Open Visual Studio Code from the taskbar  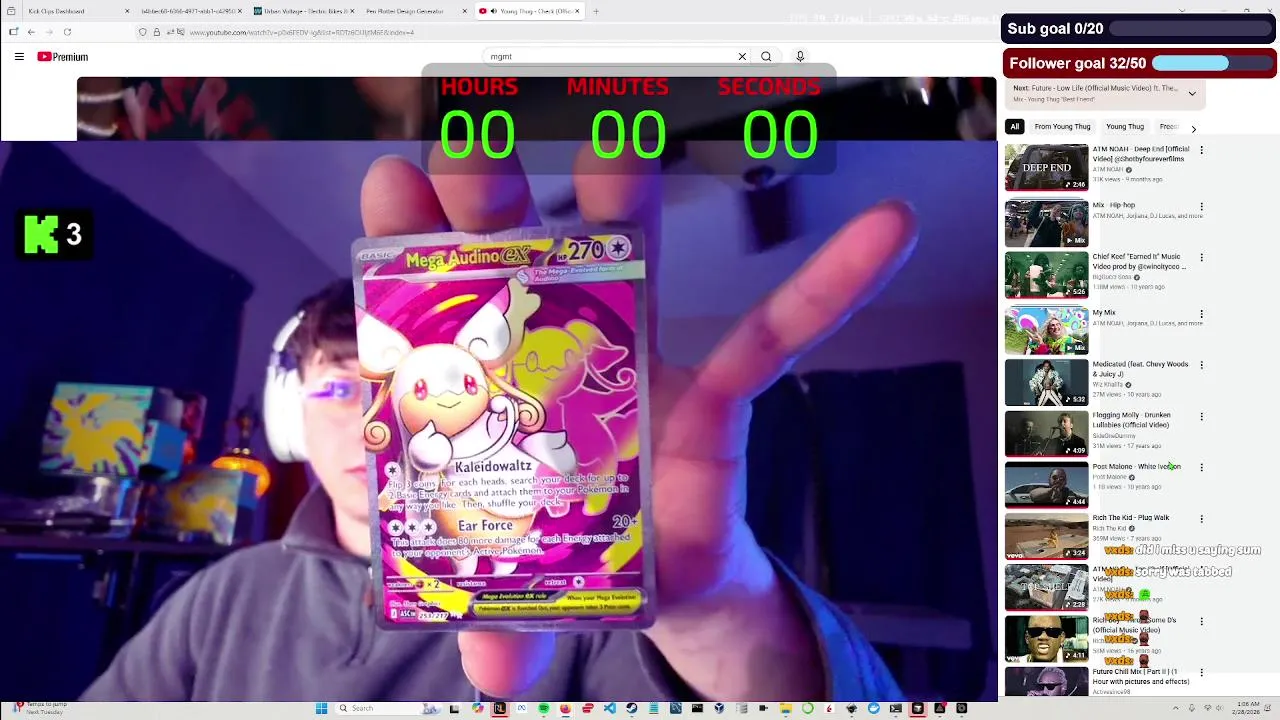[x=610, y=708]
